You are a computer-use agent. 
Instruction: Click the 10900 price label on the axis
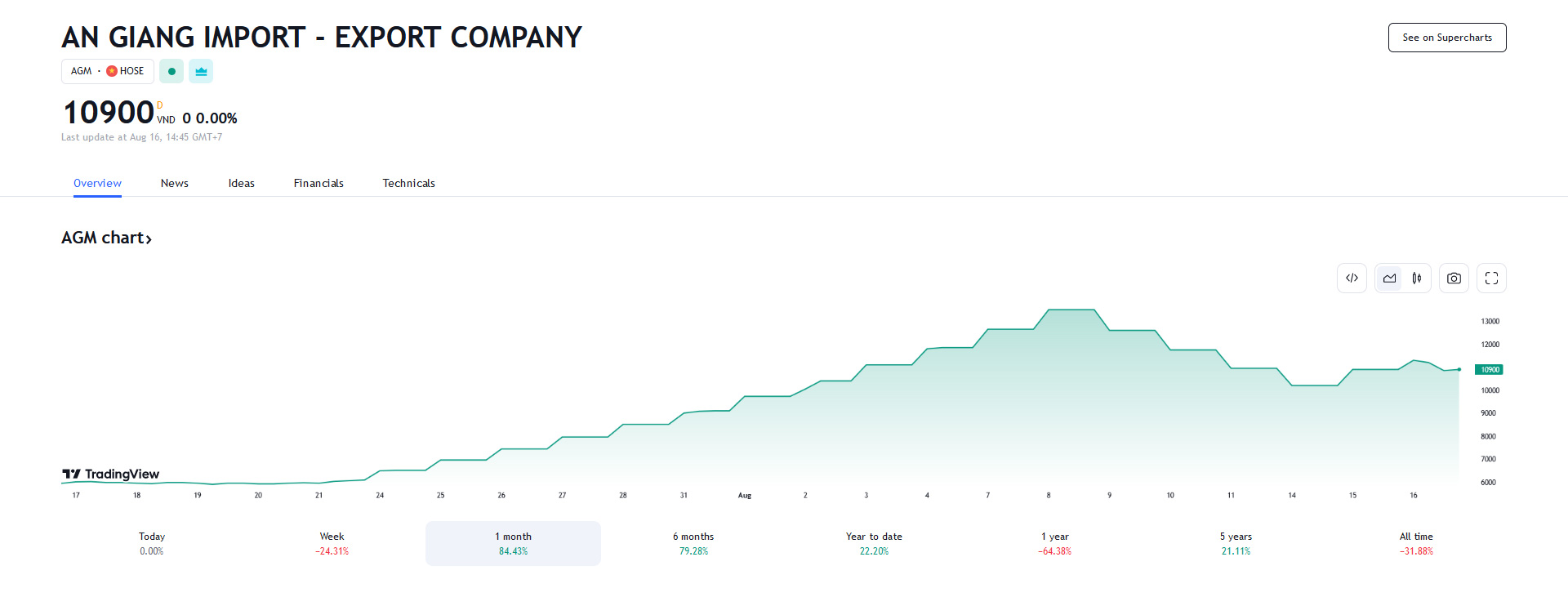(1489, 370)
